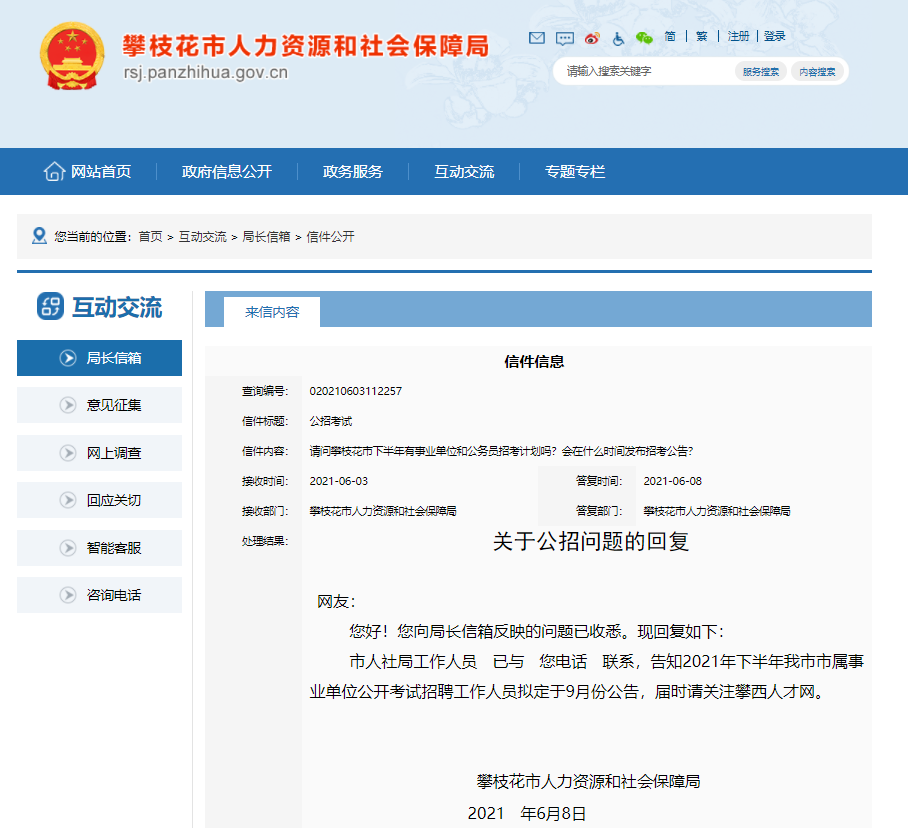Click the national emblem logo
Image resolution: width=908 pixels, height=834 pixels.
70,56
